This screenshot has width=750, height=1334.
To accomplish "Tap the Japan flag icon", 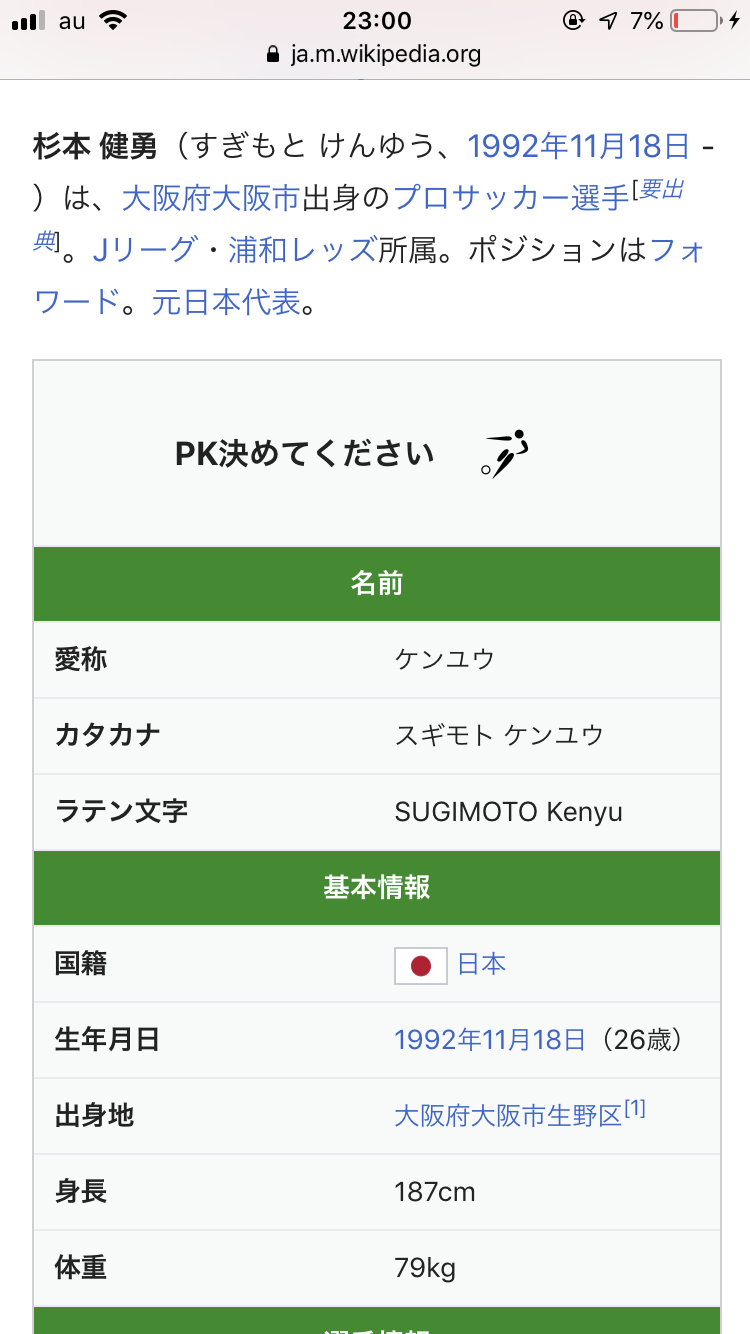I will [x=420, y=965].
